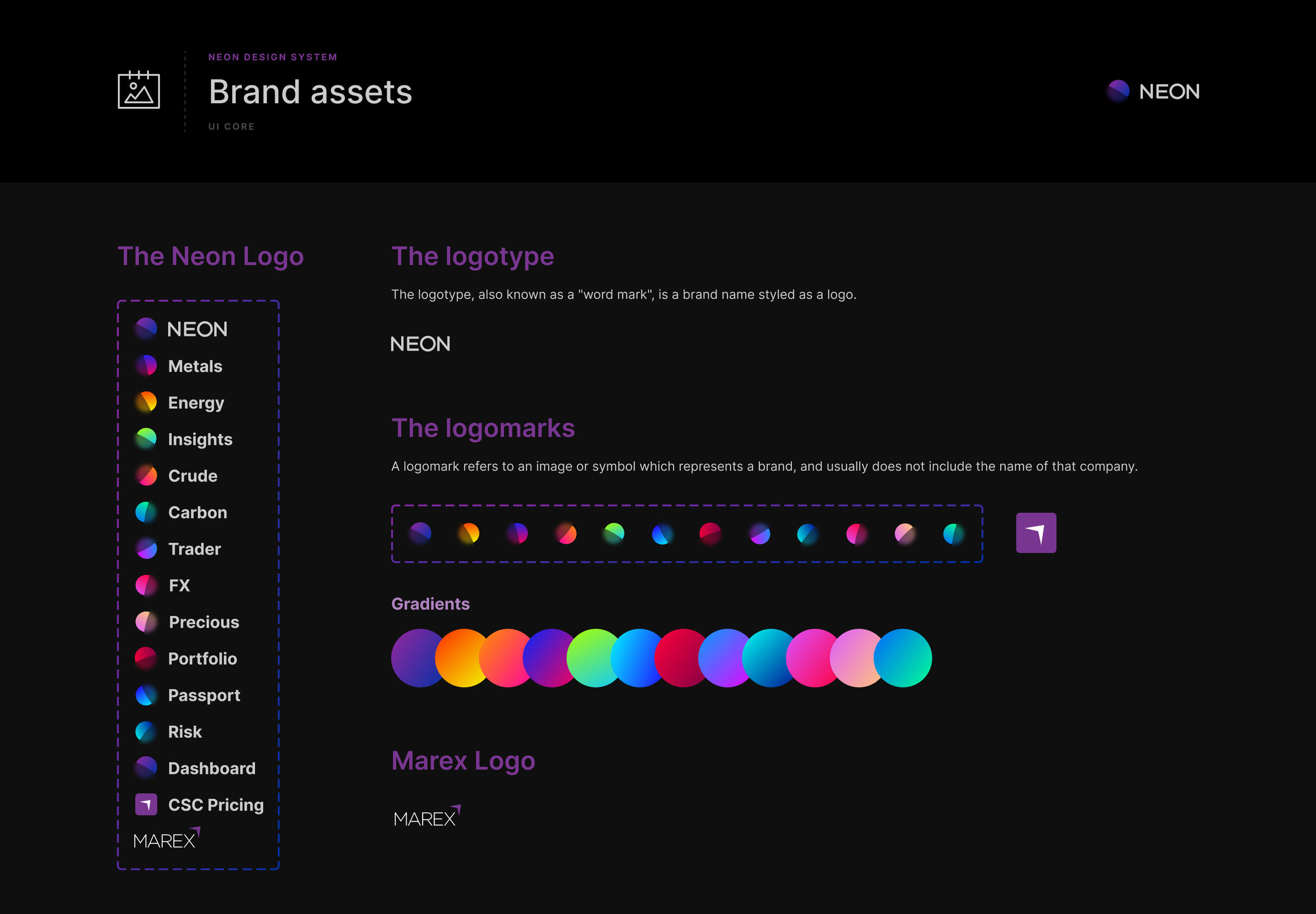Click The logomarks heading
The image size is (1316, 914).
(483, 428)
